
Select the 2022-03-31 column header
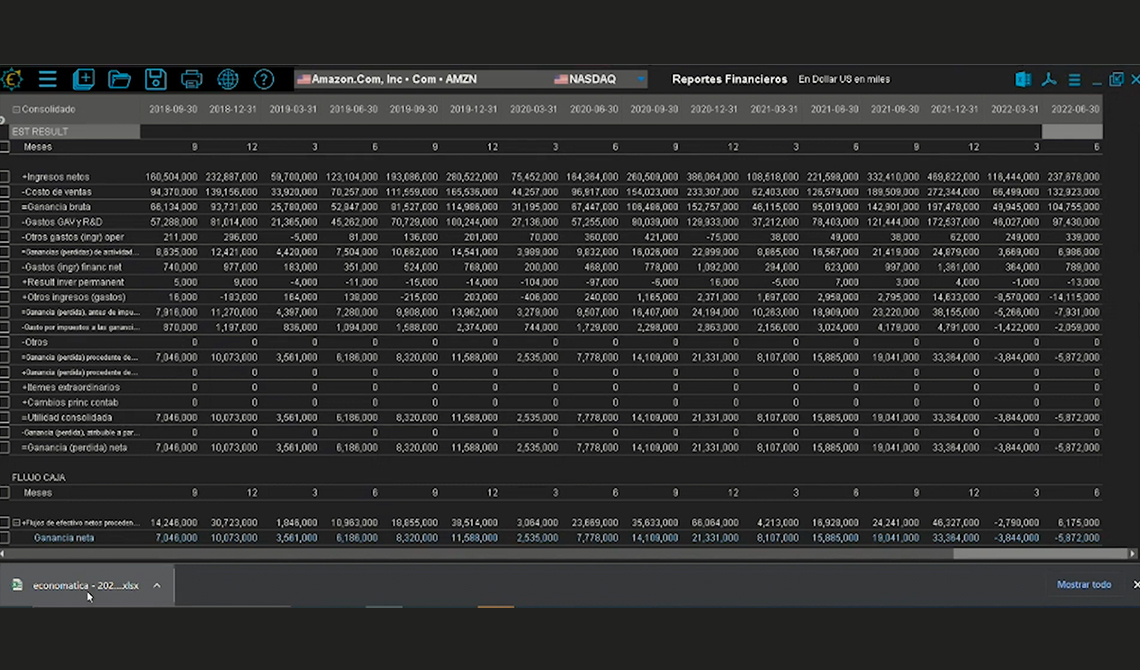tap(1015, 110)
